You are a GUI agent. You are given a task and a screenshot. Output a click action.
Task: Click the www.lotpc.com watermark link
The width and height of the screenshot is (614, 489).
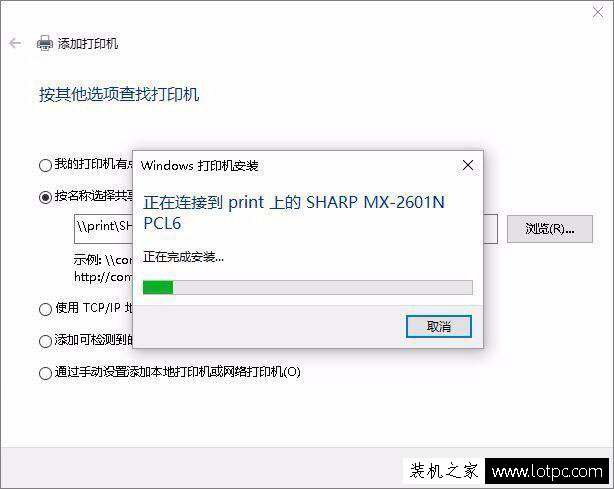click(x=547, y=471)
